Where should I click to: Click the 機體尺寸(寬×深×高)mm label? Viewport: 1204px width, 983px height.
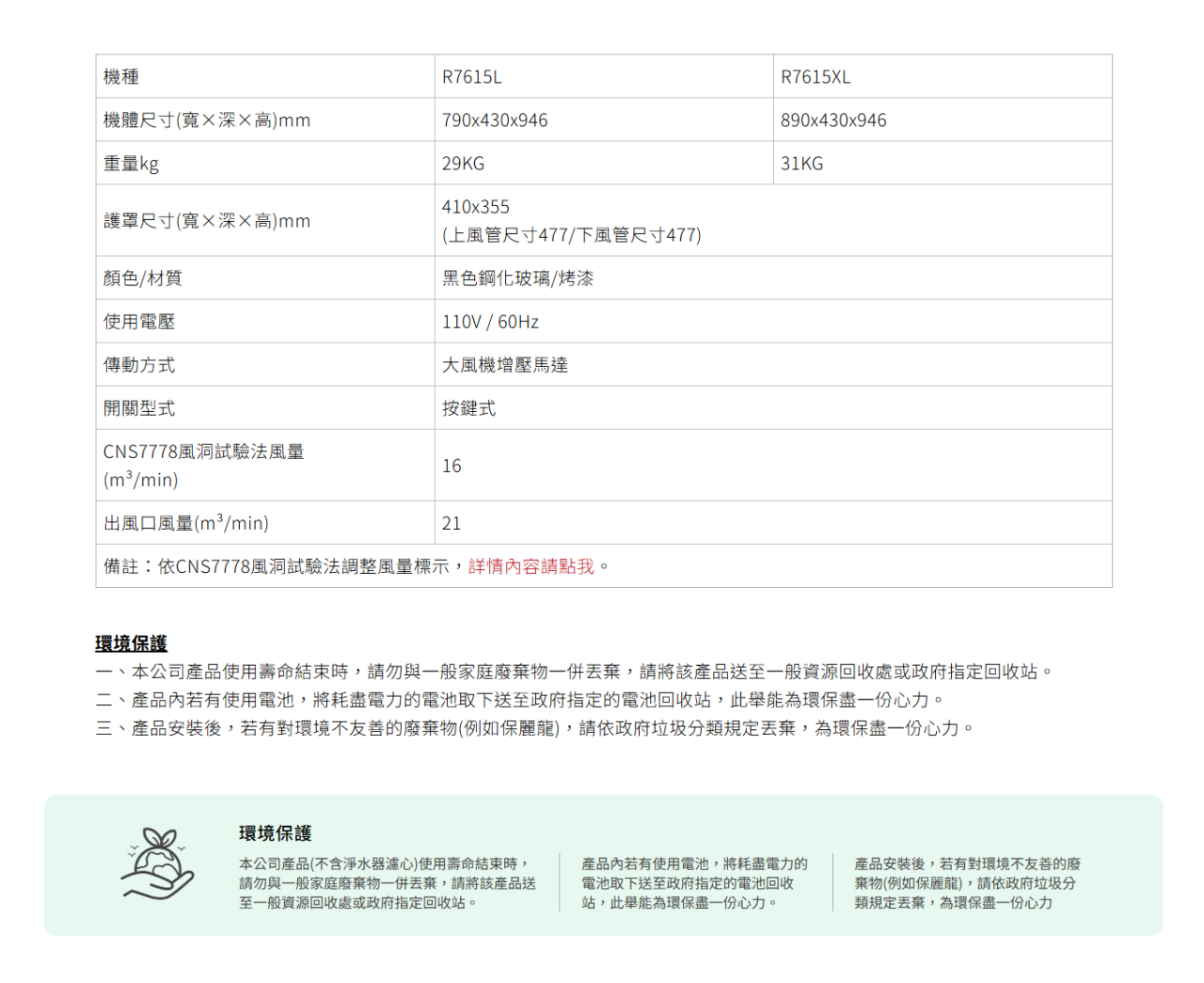click(x=207, y=120)
